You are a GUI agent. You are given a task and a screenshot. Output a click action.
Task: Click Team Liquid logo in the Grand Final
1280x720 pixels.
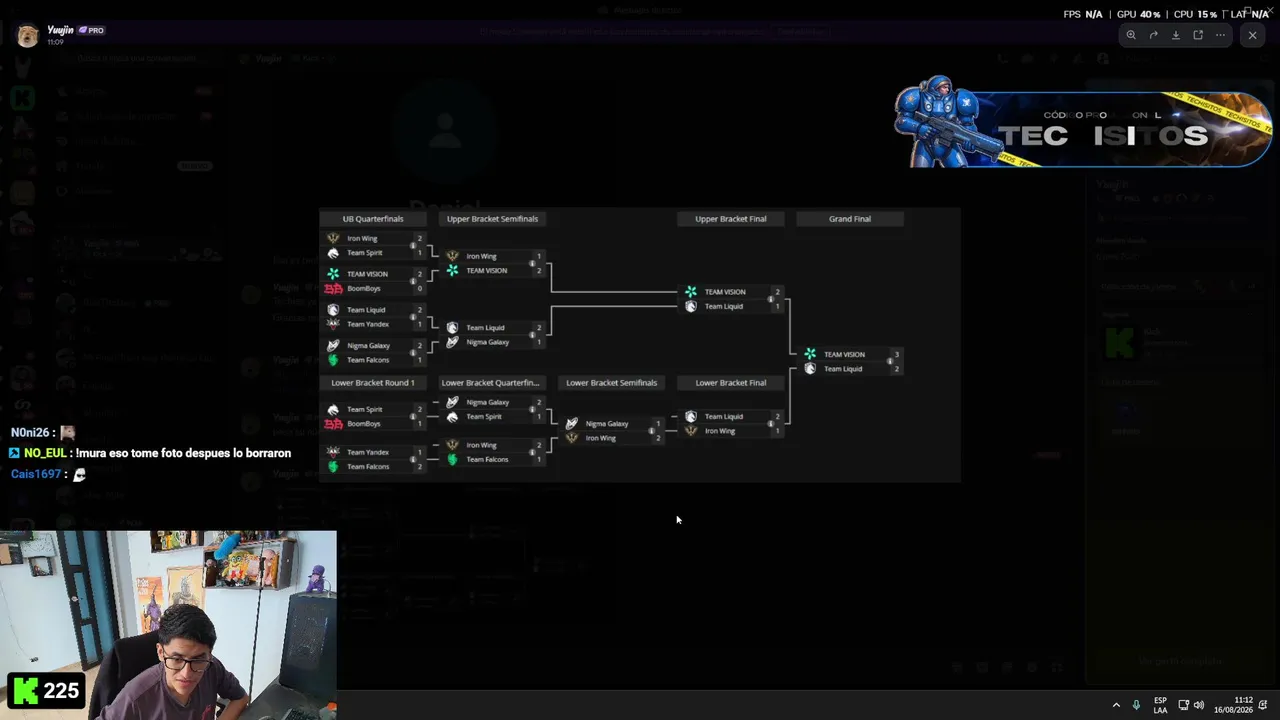[x=810, y=369]
